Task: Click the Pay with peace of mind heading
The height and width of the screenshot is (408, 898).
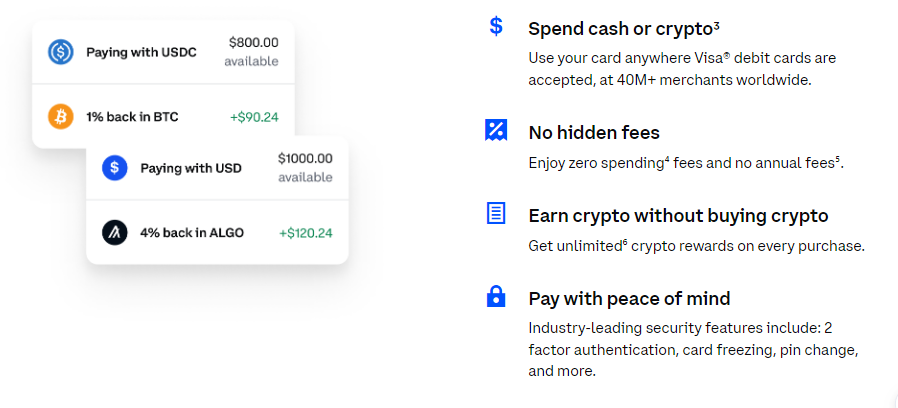Action: click(629, 299)
